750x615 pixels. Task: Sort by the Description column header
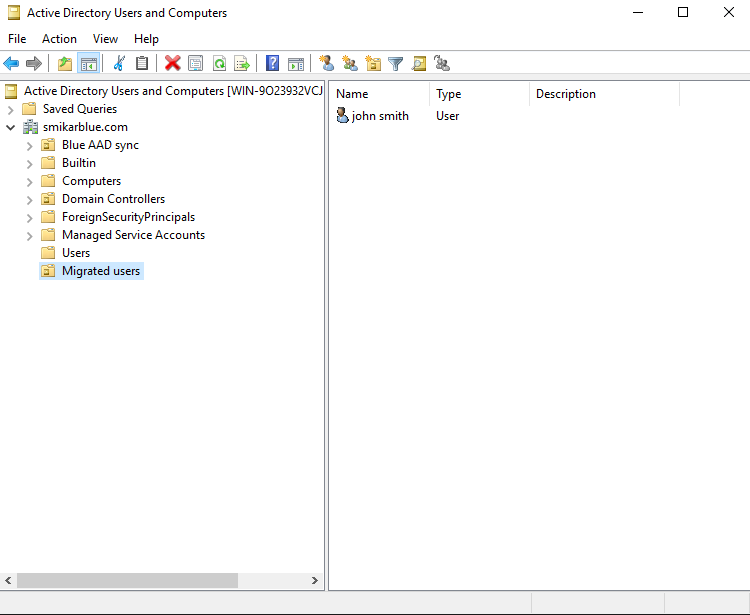[605, 94]
